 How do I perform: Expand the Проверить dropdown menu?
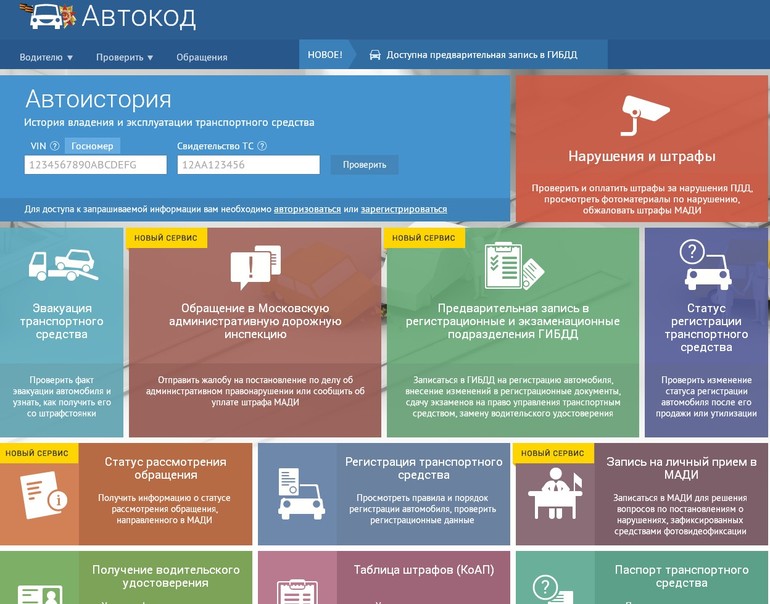125,57
